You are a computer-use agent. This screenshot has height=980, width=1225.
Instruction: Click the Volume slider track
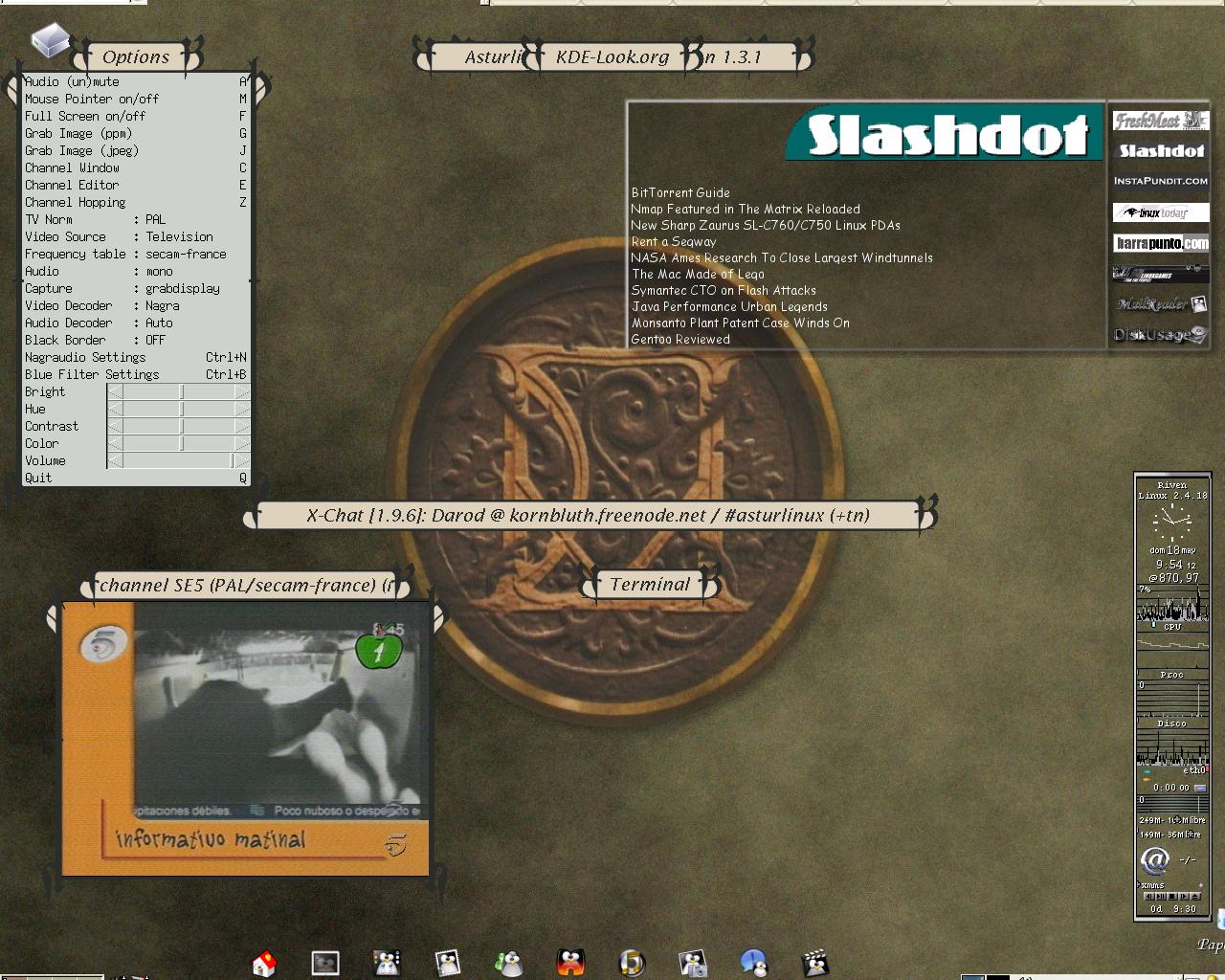click(x=179, y=461)
